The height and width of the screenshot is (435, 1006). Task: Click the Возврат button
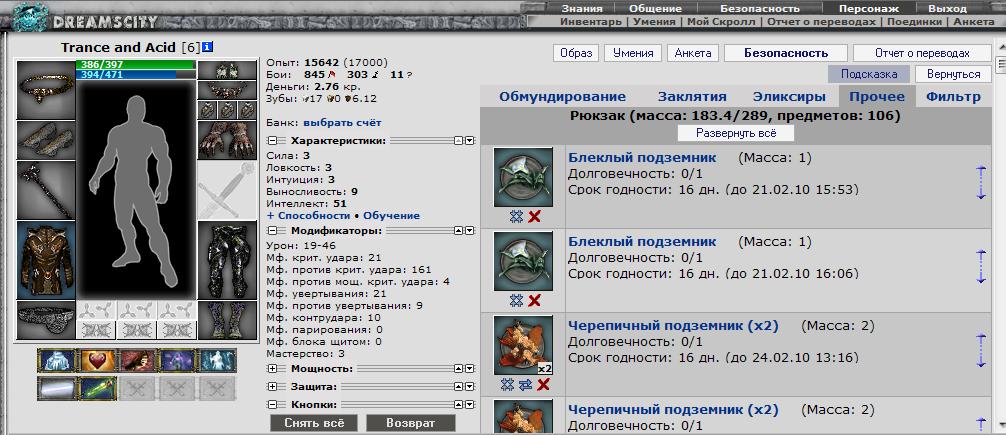pyautogui.click(x=411, y=423)
